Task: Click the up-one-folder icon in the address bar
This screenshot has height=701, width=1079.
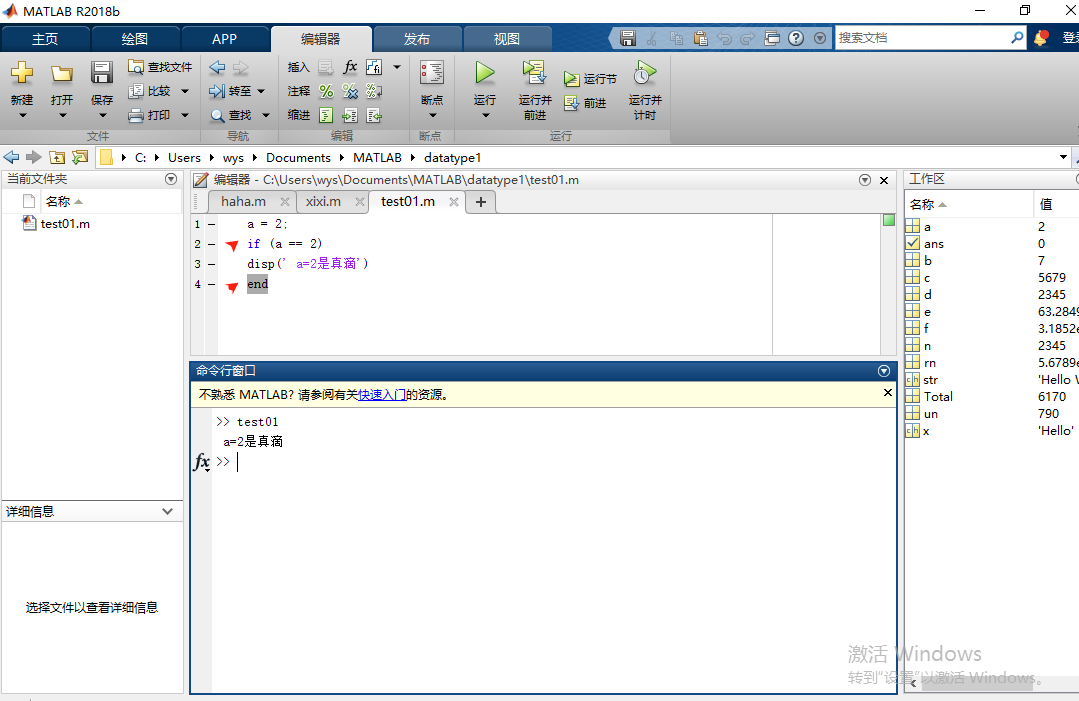Action: (x=57, y=158)
